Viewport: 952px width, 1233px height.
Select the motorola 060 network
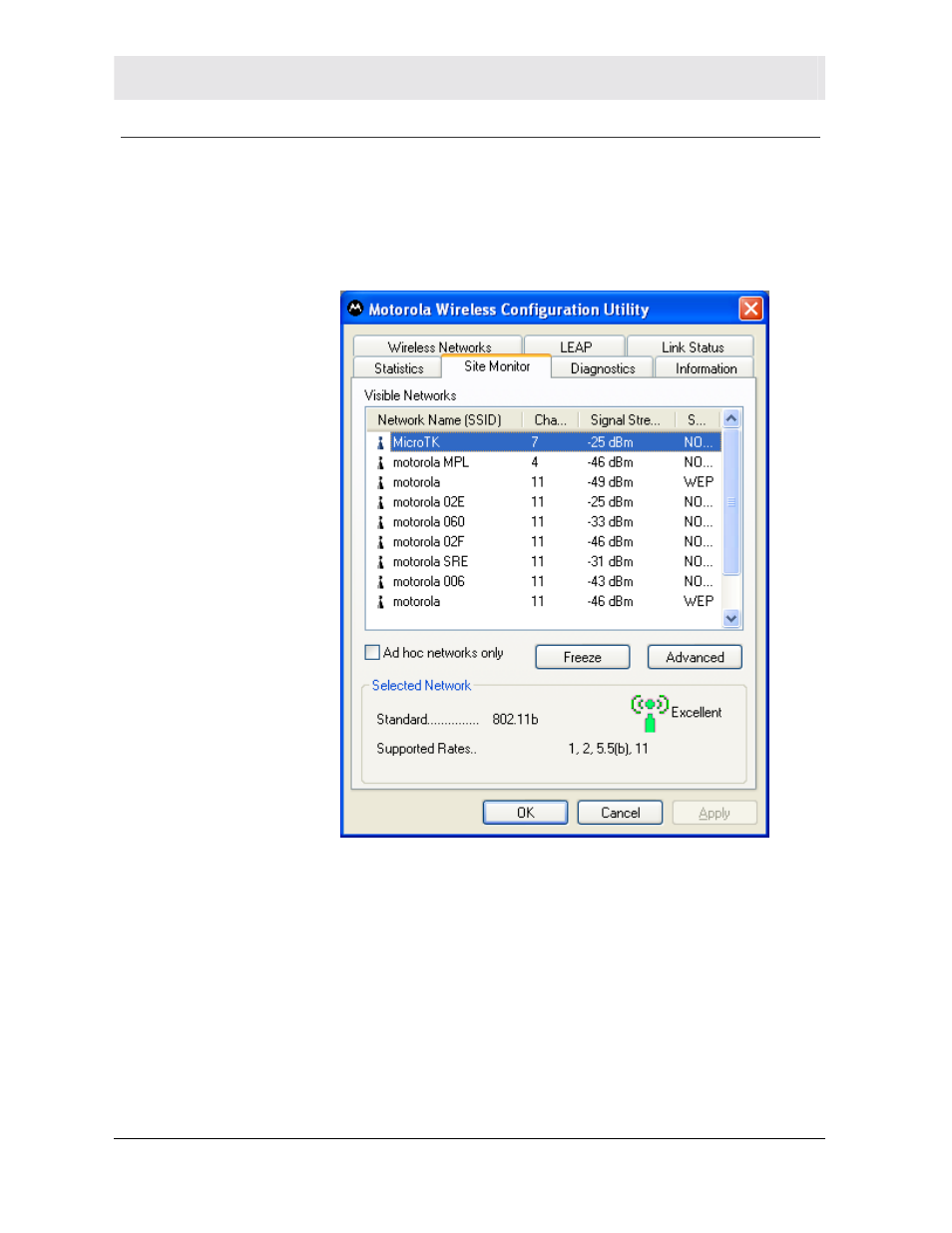pyautogui.click(x=544, y=522)
